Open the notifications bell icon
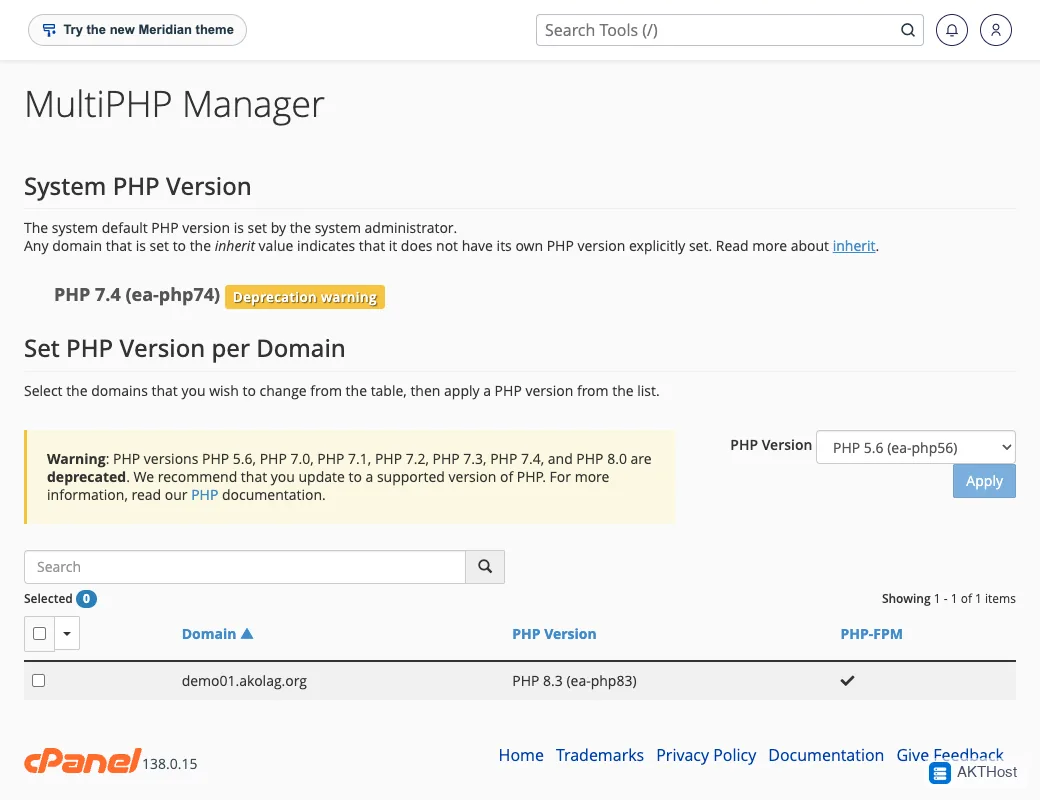1040x800 pixels. (951, 30)
